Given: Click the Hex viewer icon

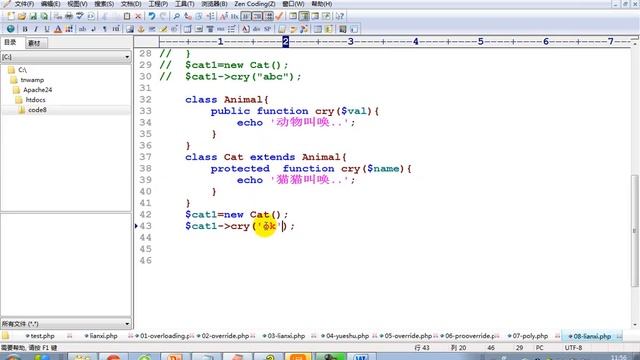Looking at the screenshot, I should tap(235, 16).
